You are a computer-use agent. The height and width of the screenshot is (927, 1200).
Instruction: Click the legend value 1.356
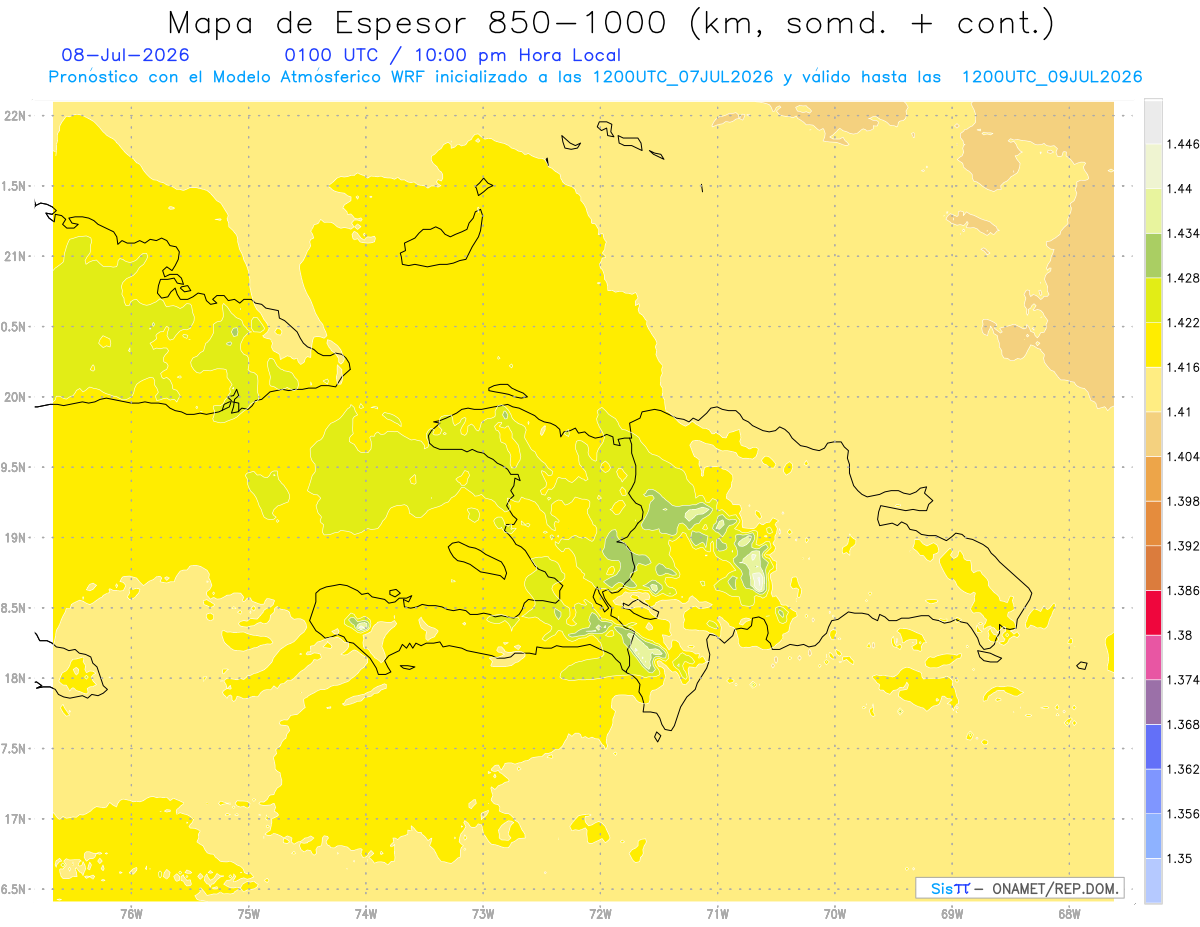point(1183,814)
